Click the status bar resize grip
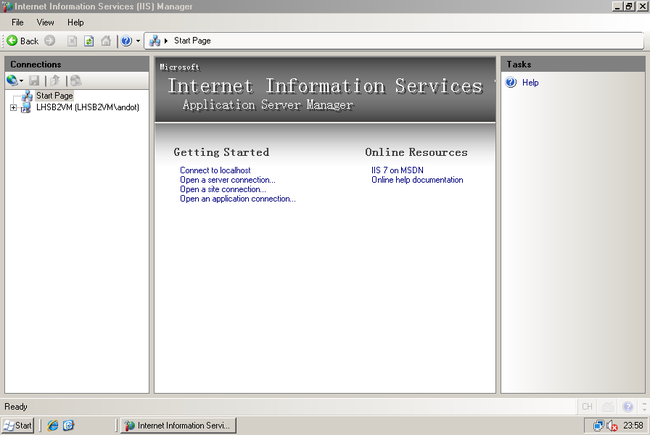 (x=644, y=406)
